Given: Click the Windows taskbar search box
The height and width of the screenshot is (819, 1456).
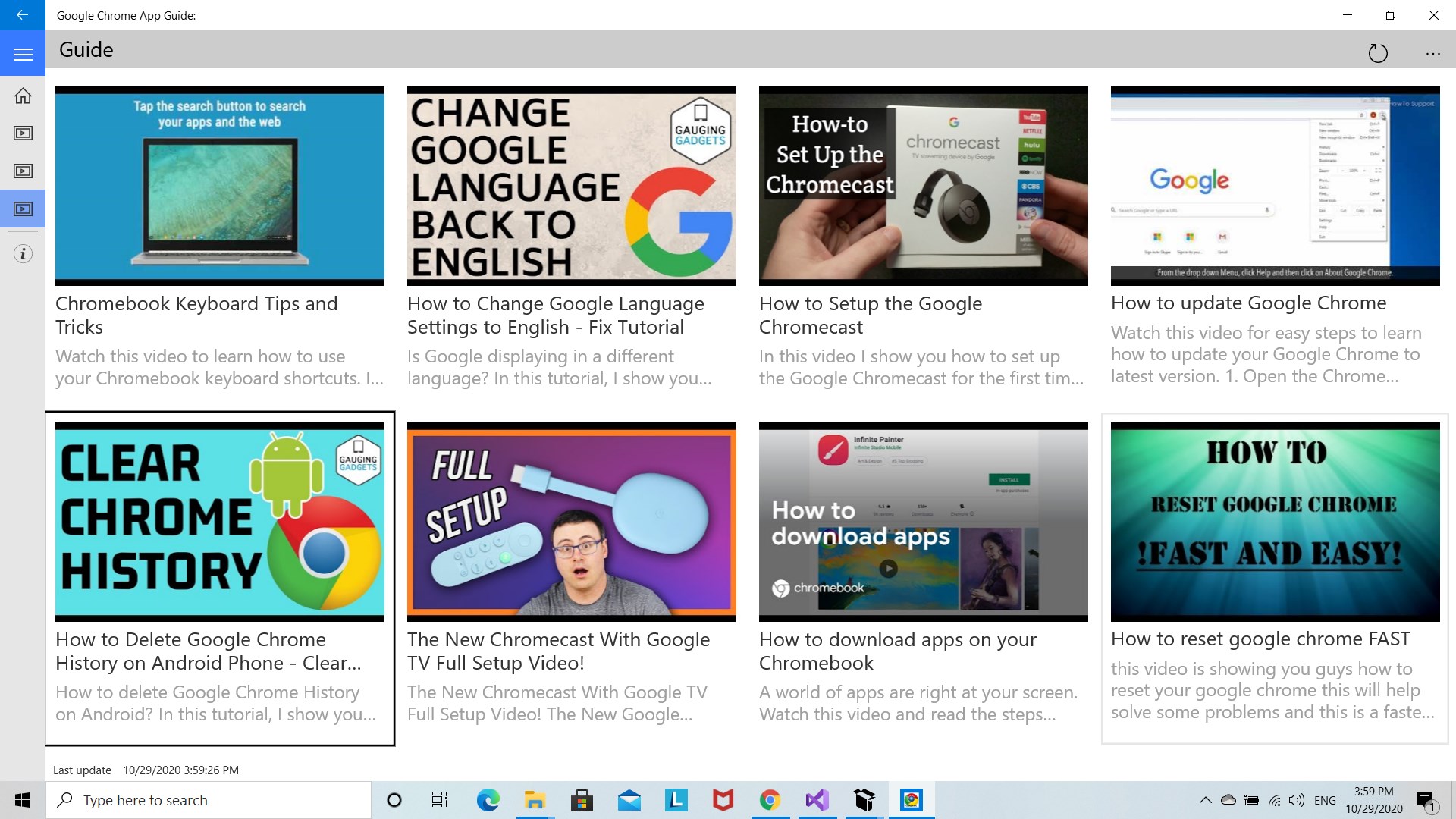Looking at the screenshot, I should (209, 800).
